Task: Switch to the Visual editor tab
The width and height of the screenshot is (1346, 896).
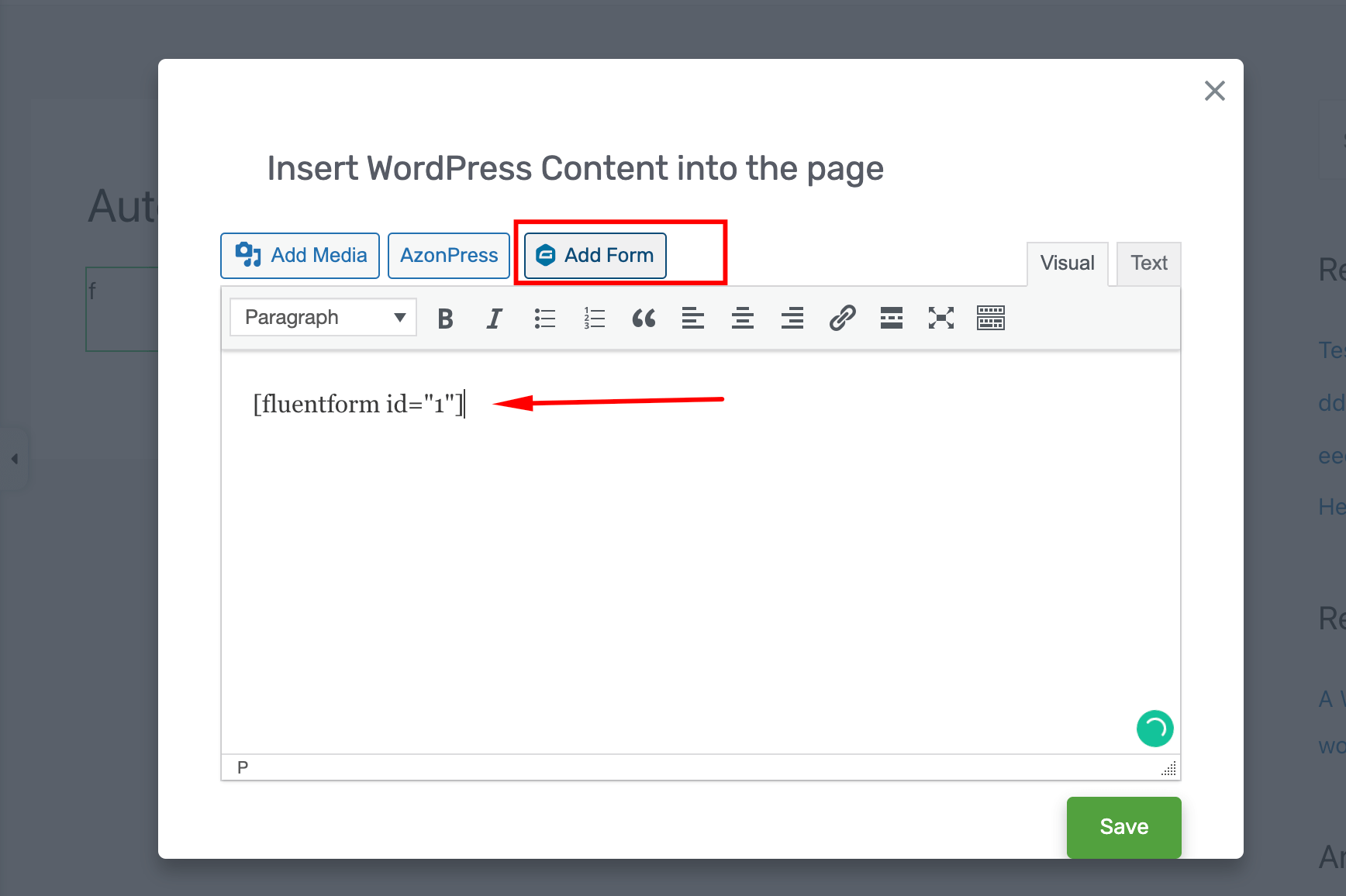Action: pyautogui.click(x=1067, y=264)
